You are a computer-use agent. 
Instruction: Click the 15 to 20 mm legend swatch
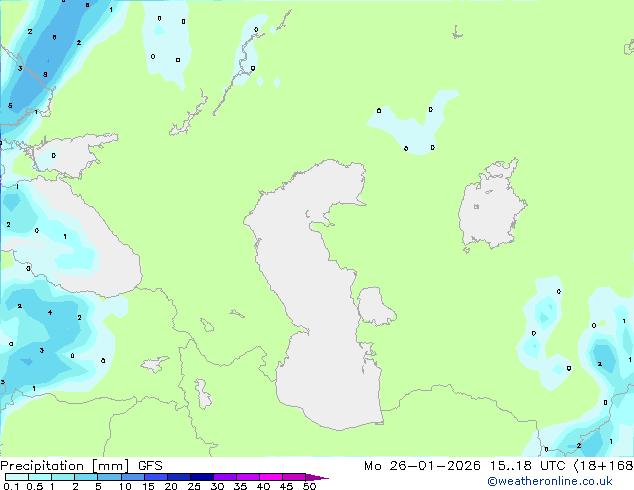pyautogui.click(x=155, y=477)
